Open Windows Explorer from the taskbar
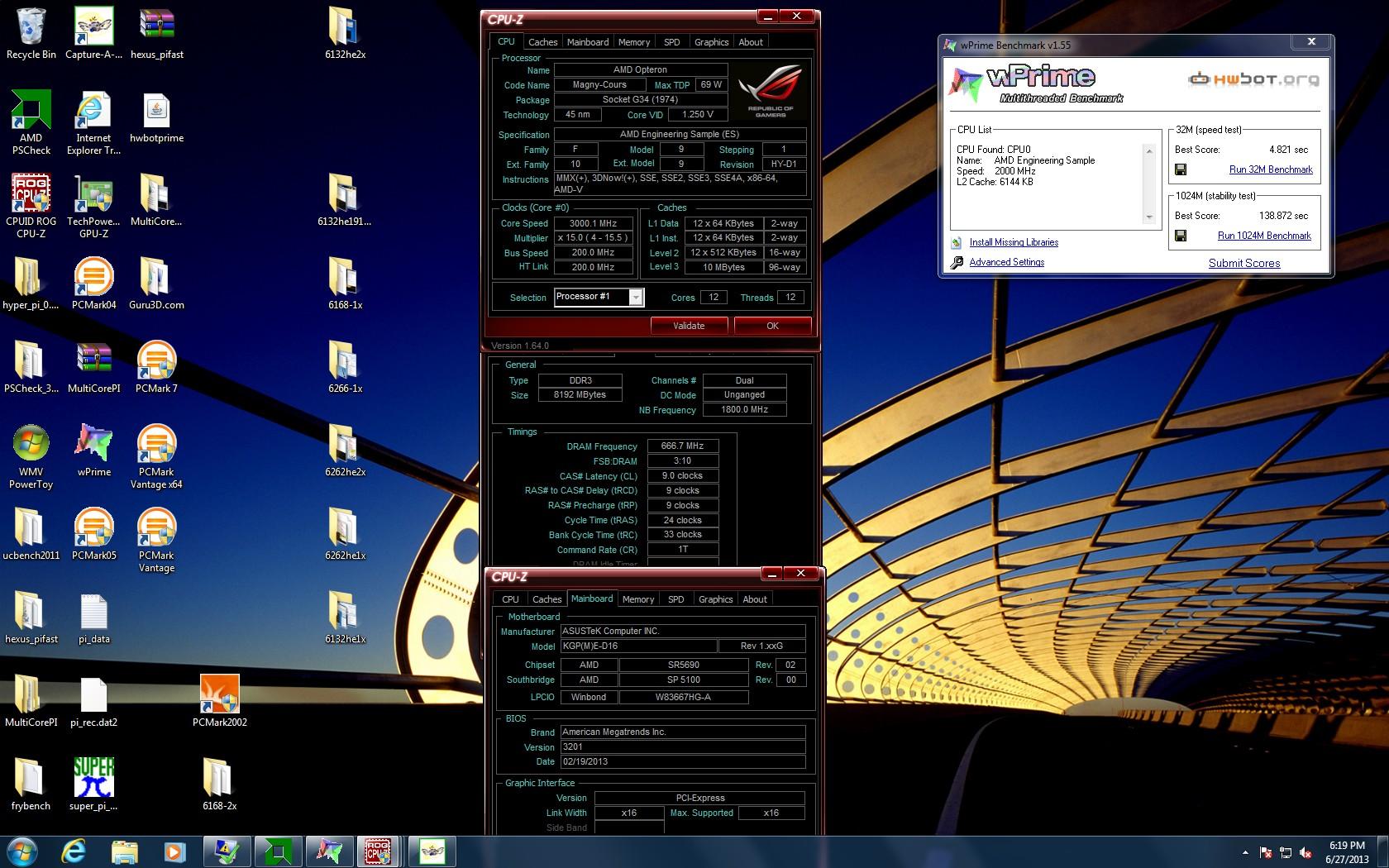1389x868 pixels. point(124,851)
